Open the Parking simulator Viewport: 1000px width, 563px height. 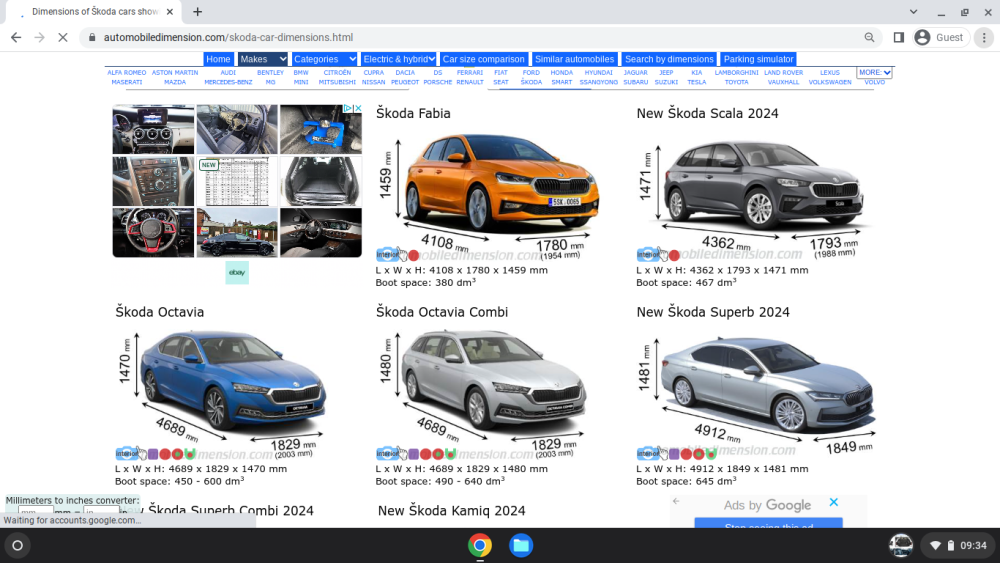[x=758, y=59]
